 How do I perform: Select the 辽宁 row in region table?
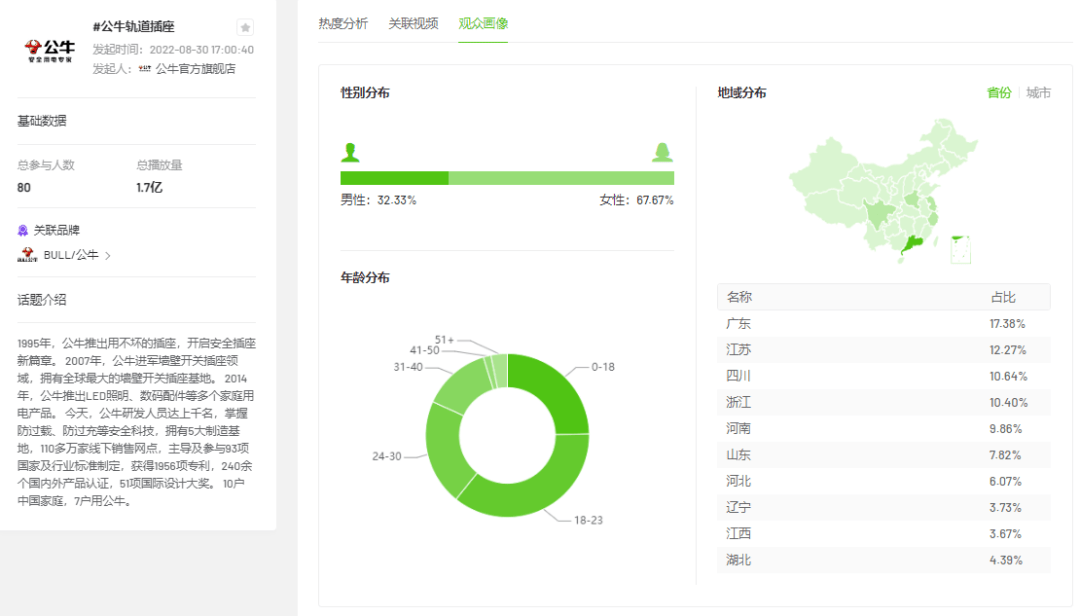tap(884, 507)
